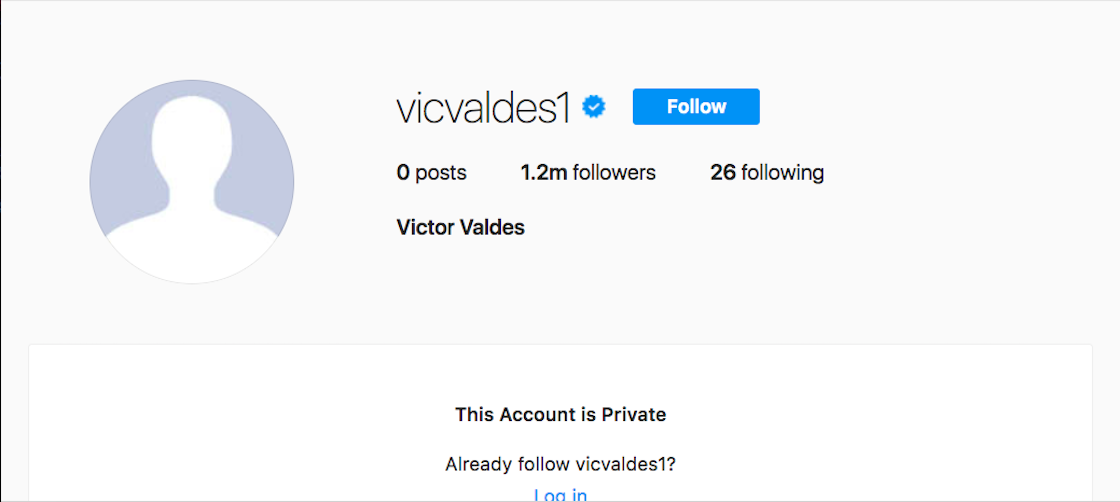Click the Already follow vicvaldes1? text
This screenshot has height=502, width=1120.
pyautogui.click(x=560, y=464)
